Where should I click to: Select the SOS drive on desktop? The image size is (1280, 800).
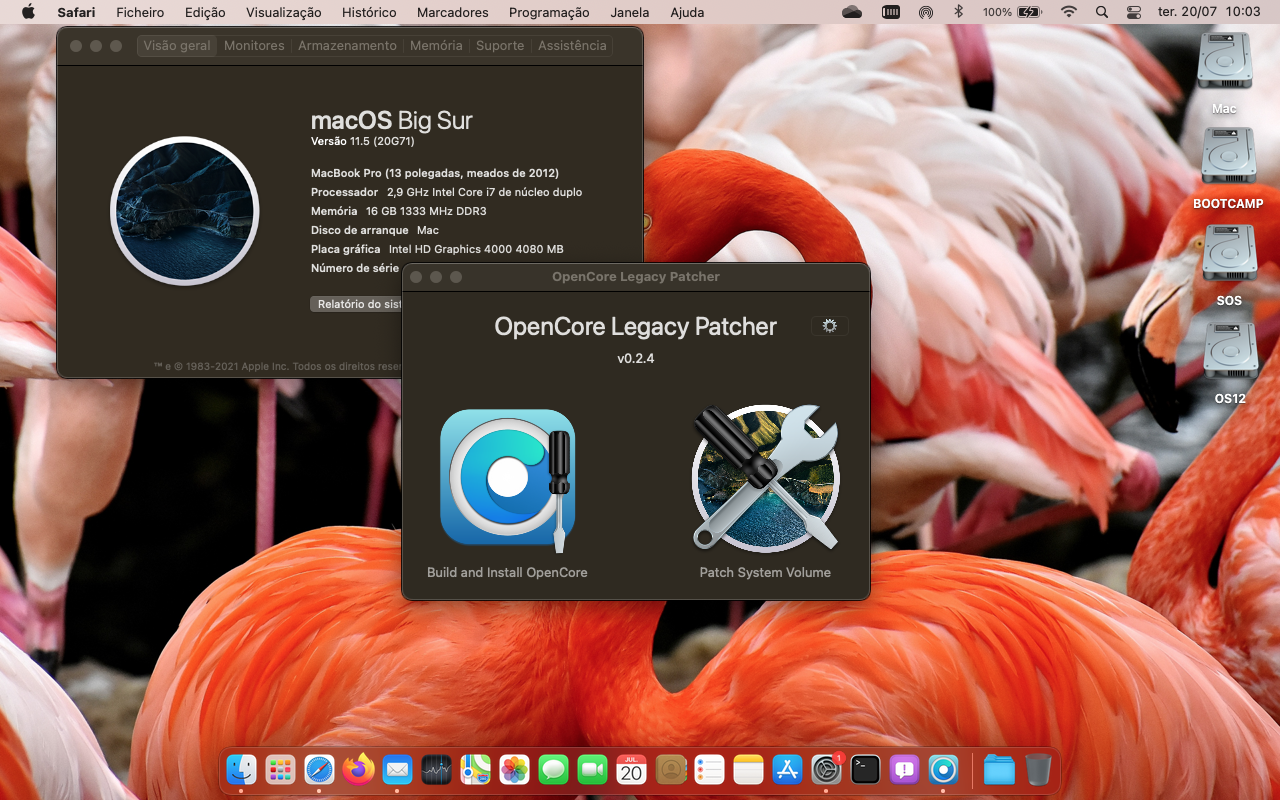click(x=1229, y=265)
